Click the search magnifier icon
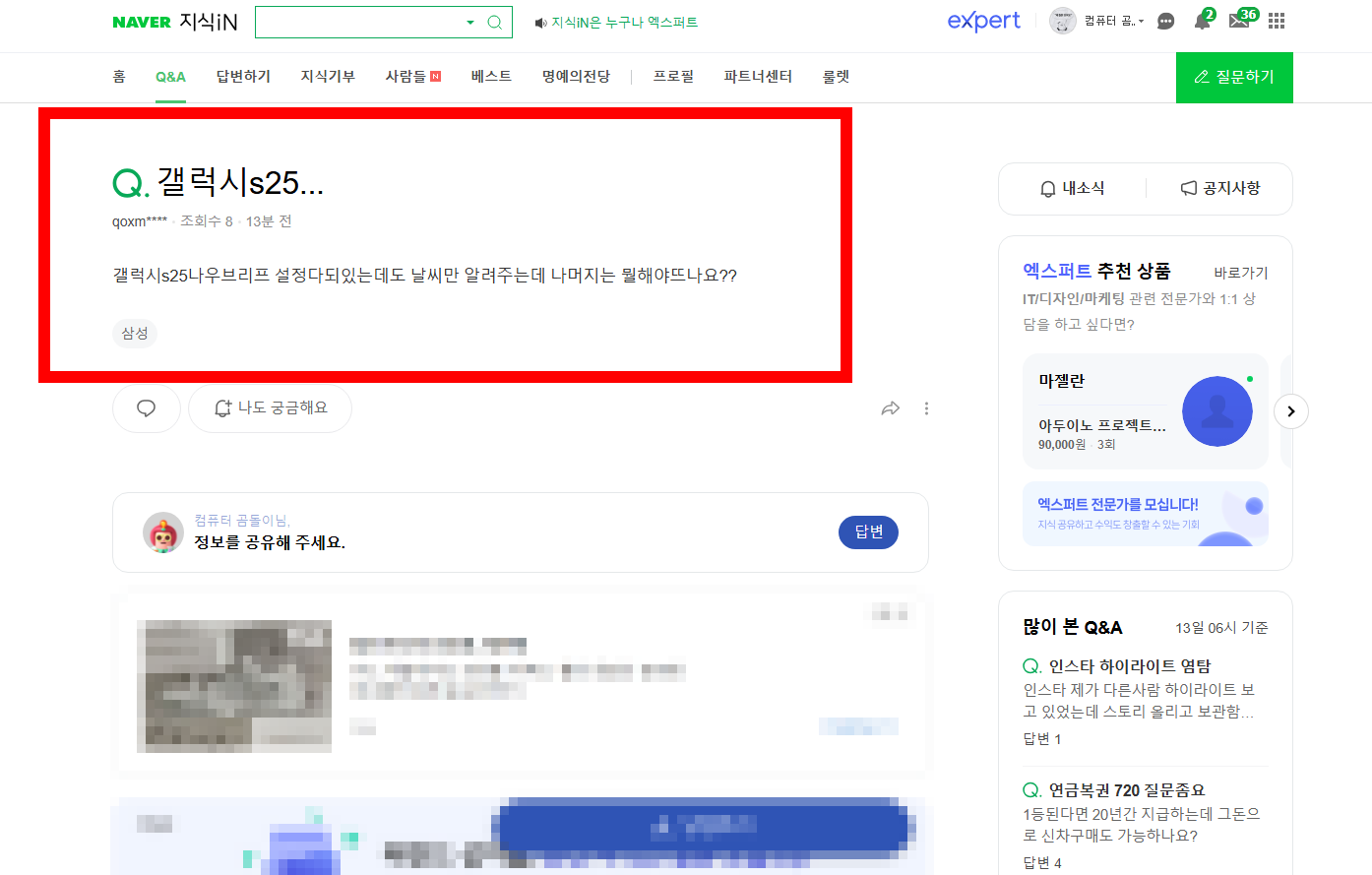This screenshot has width=1372, height=875. [x=495, y=22]
